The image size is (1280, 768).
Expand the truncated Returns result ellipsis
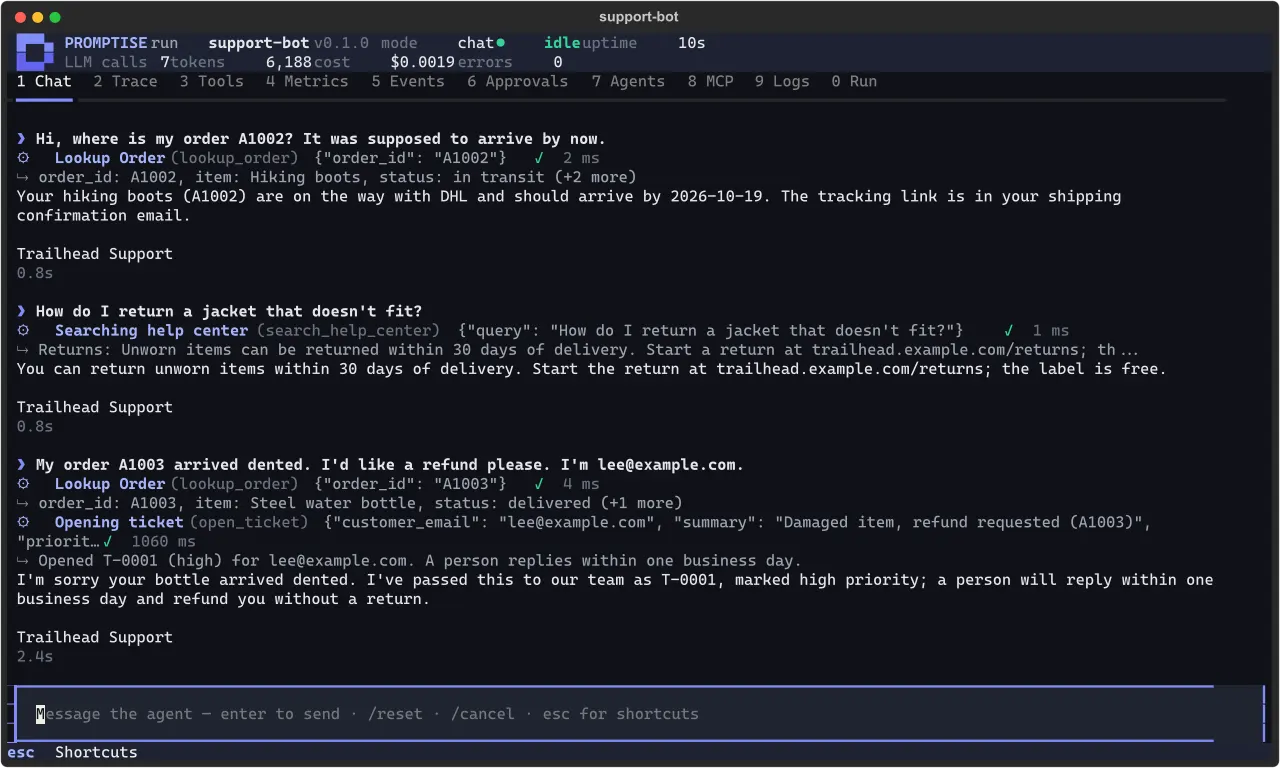pos(1129,350)
